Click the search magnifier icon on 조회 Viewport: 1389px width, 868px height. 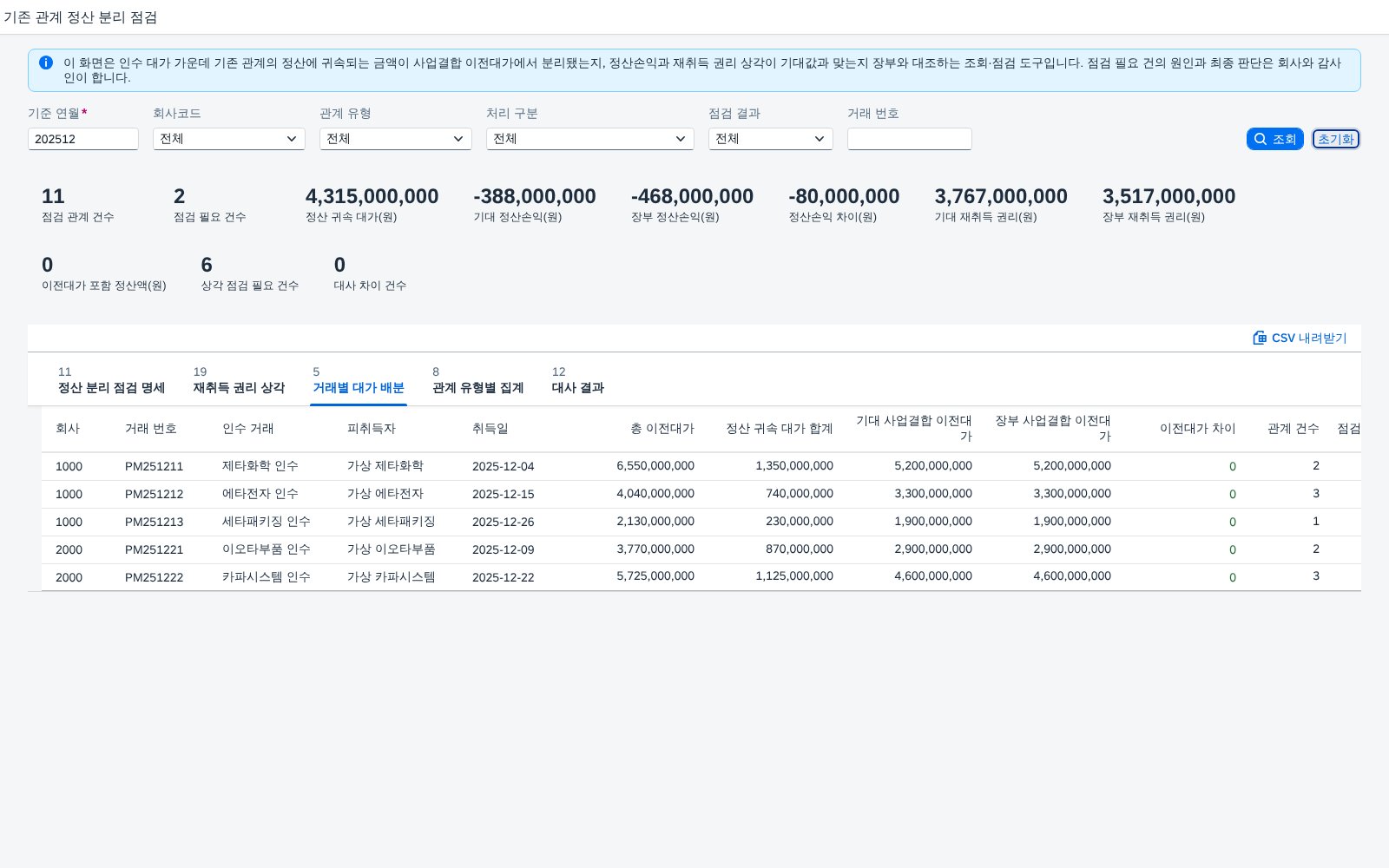point(1261,139)
